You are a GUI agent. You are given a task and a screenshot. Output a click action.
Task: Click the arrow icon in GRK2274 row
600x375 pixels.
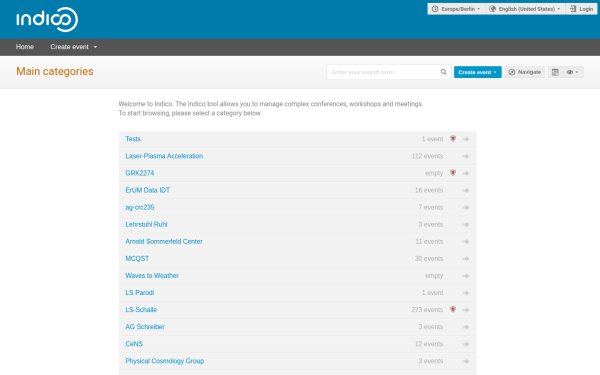(466, 173)
